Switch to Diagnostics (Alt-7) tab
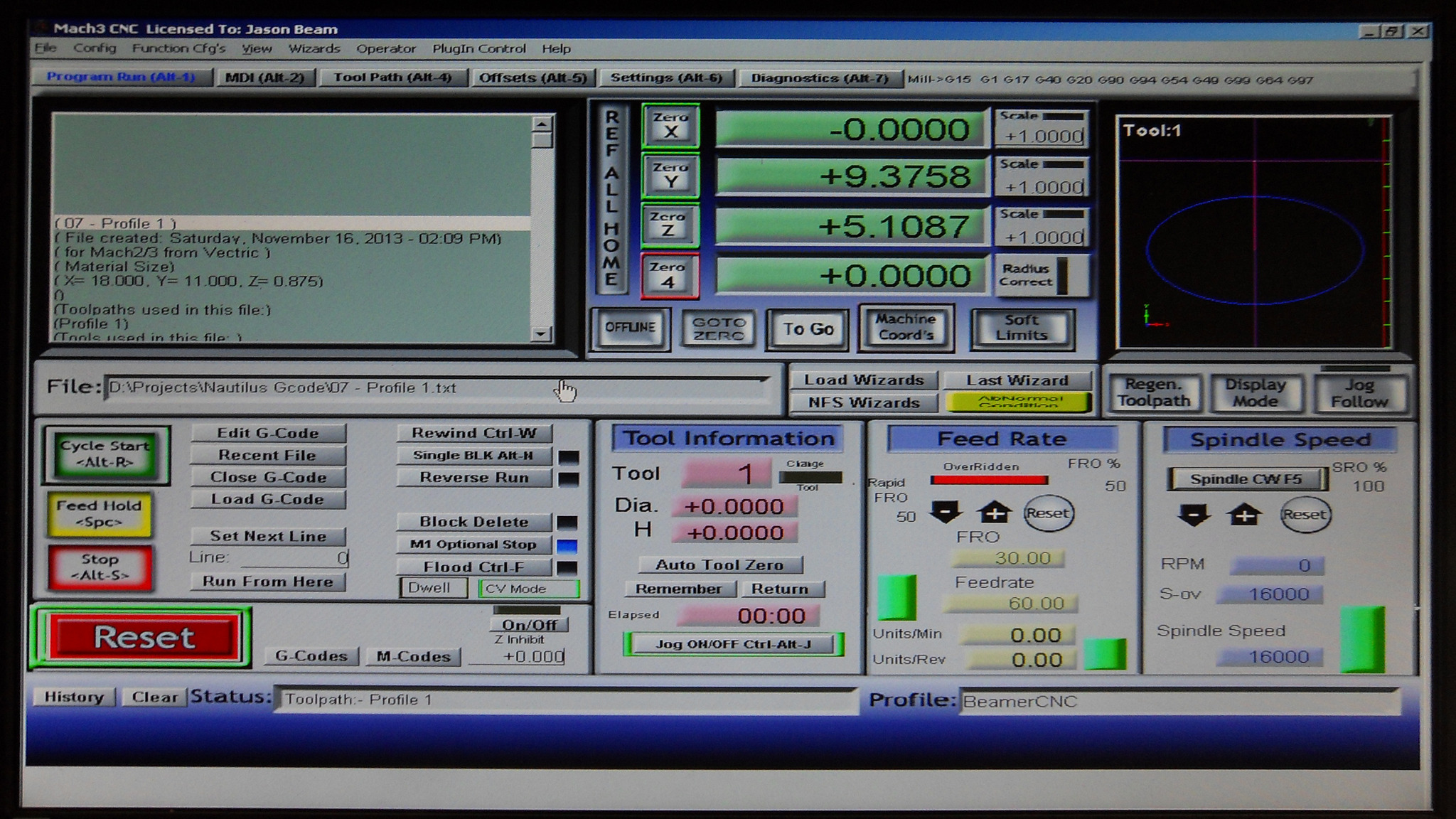1456x819 pixels. [x=820, y=78]
